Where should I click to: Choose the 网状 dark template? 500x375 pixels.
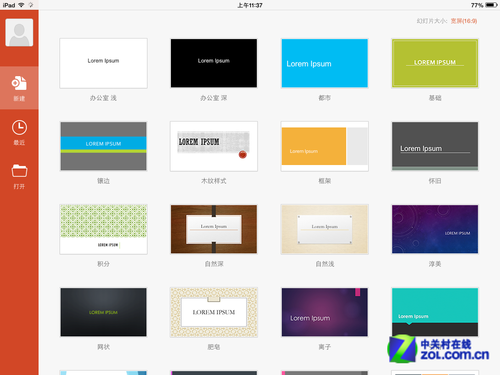click(103, 312)
